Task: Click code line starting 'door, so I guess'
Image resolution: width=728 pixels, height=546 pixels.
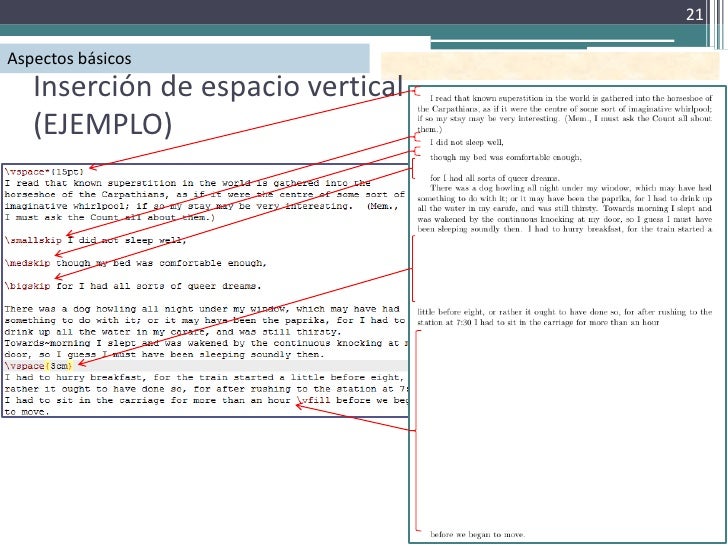Action: tap(165, 354)
